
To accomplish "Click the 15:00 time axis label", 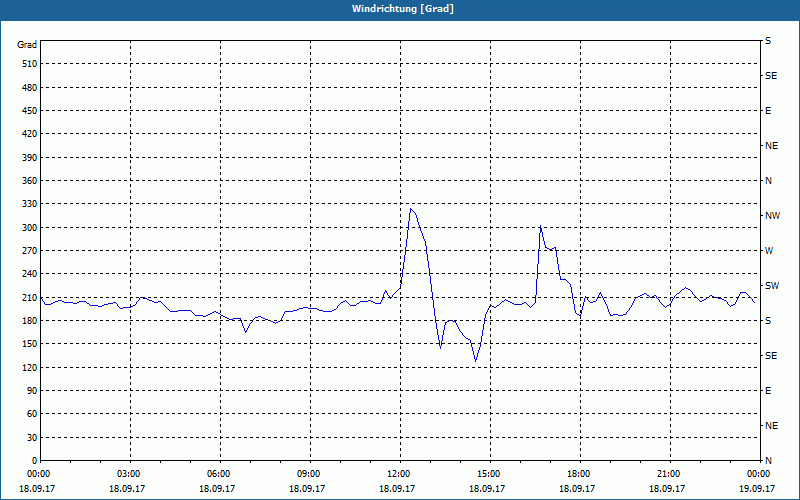I will tap(490, 474).
